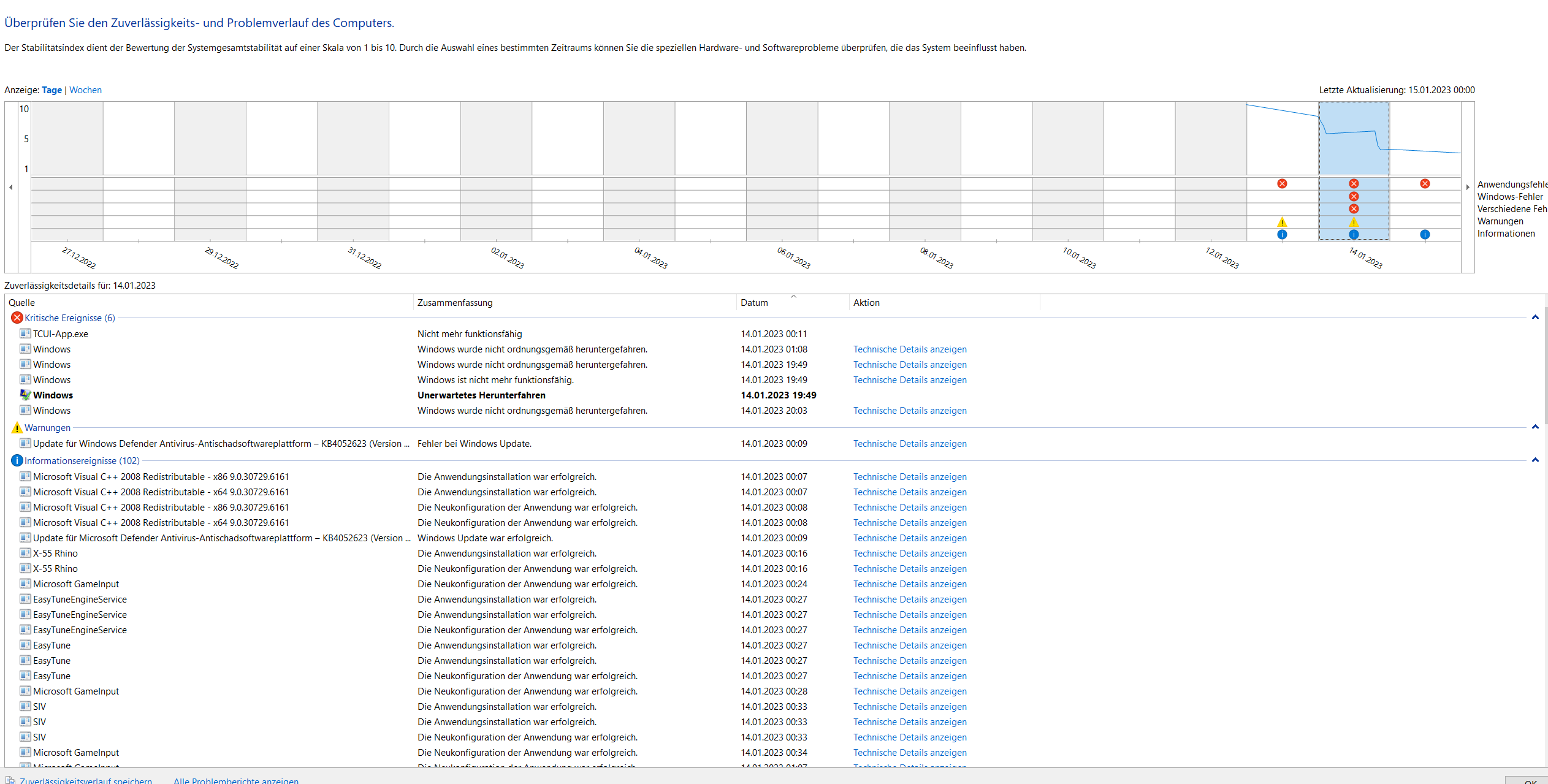Open Alle Problemberichte anzeigen link
1548x784 pixels.
[236, 780]
